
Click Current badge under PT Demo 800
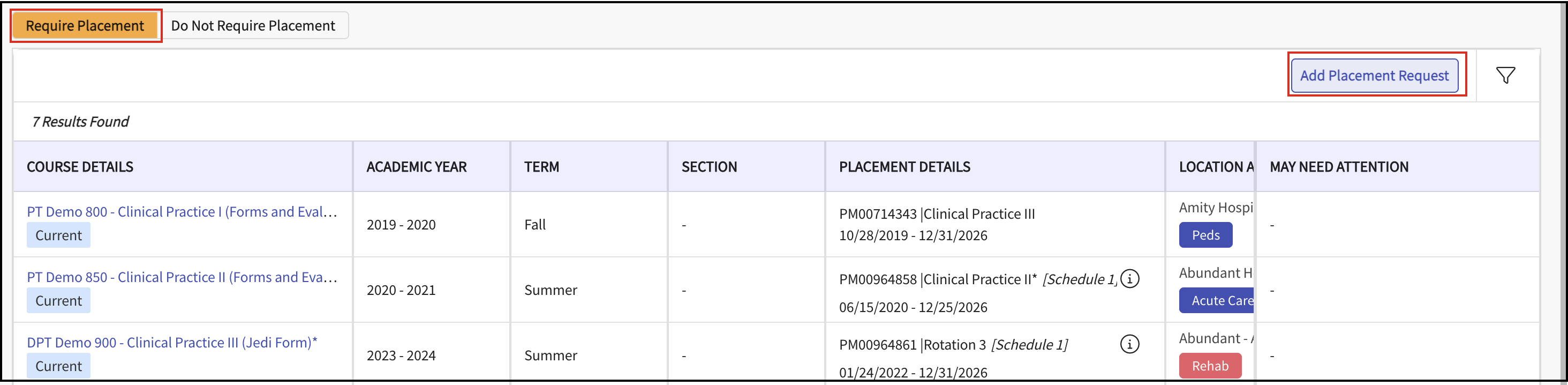(58, 235)
